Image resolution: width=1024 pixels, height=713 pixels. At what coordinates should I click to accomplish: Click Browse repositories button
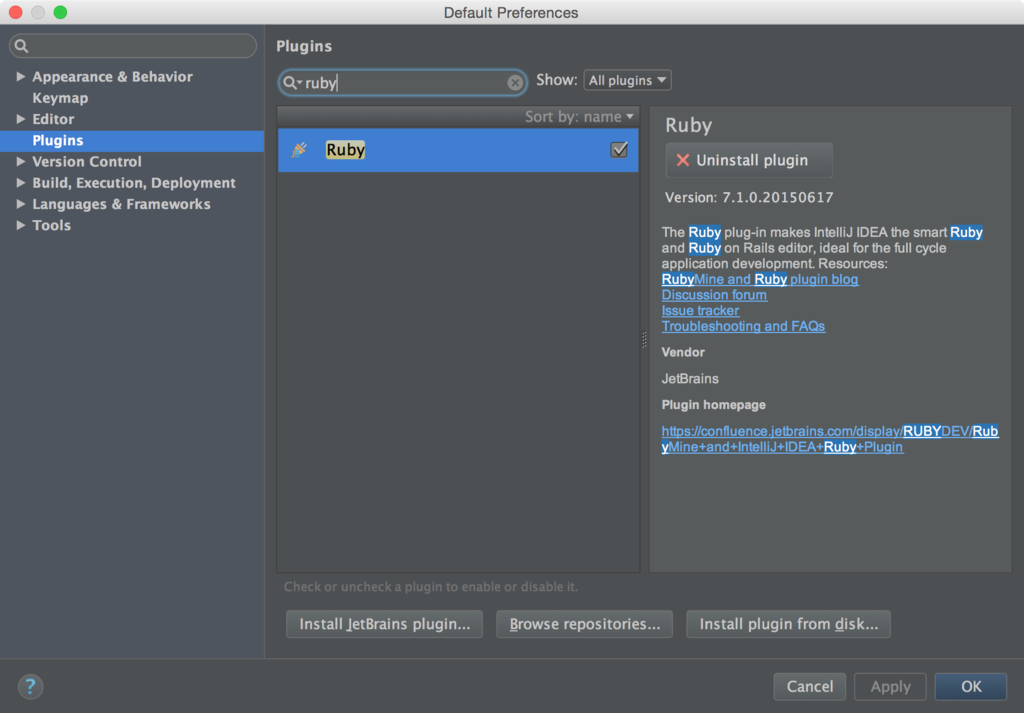(584, 624)
